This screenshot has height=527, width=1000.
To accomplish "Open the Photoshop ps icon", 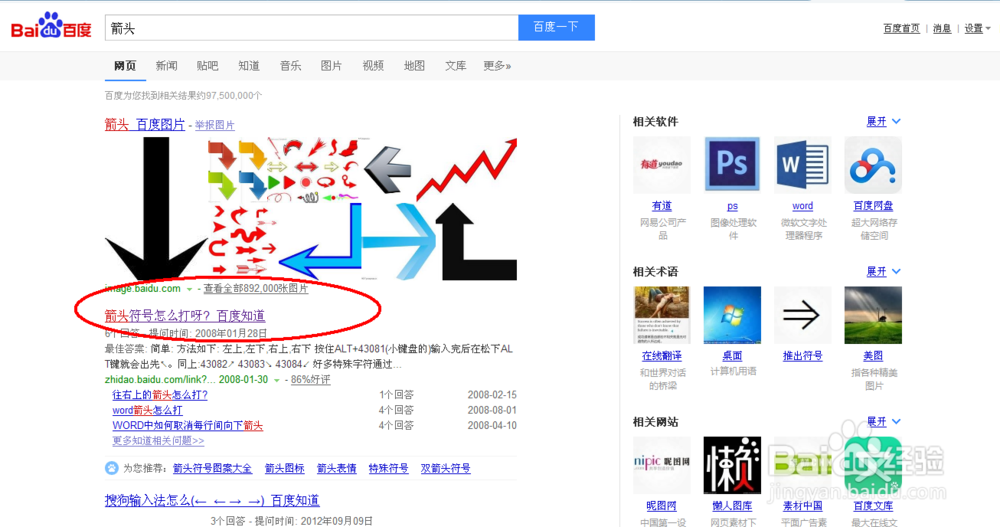I will [x=732, y=165].
